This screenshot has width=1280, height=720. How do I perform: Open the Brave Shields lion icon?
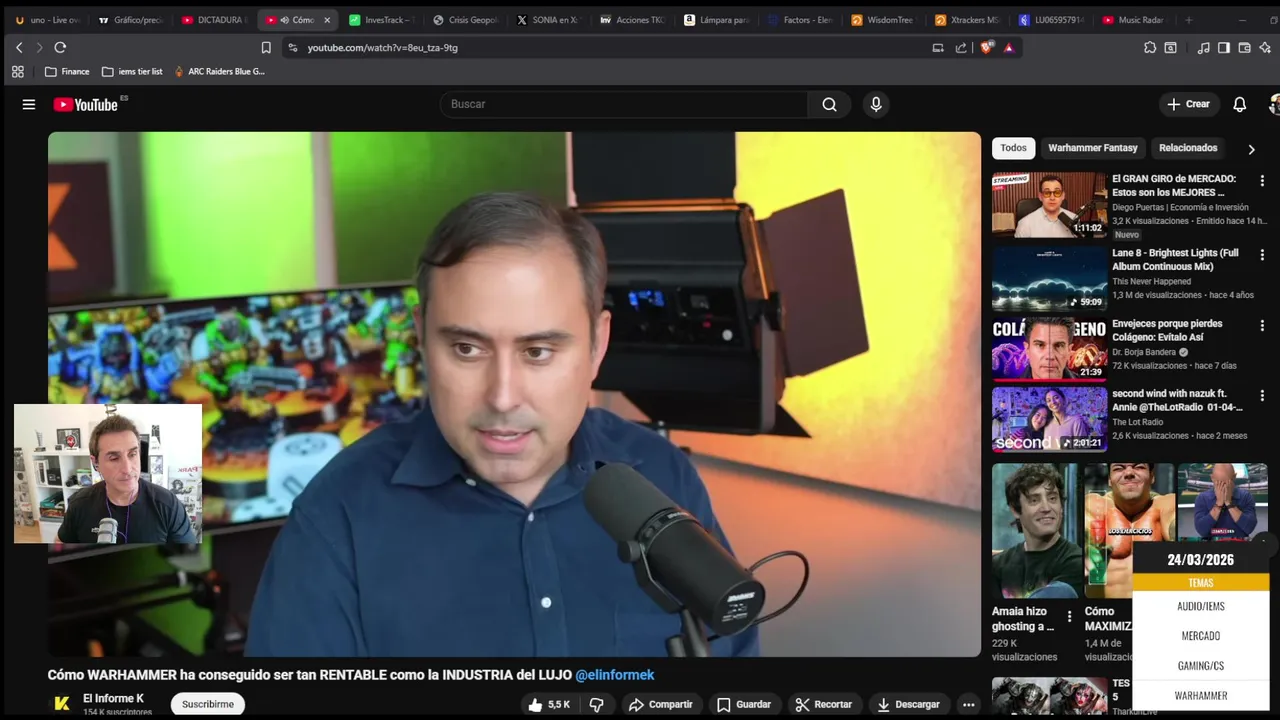[986, 47]
